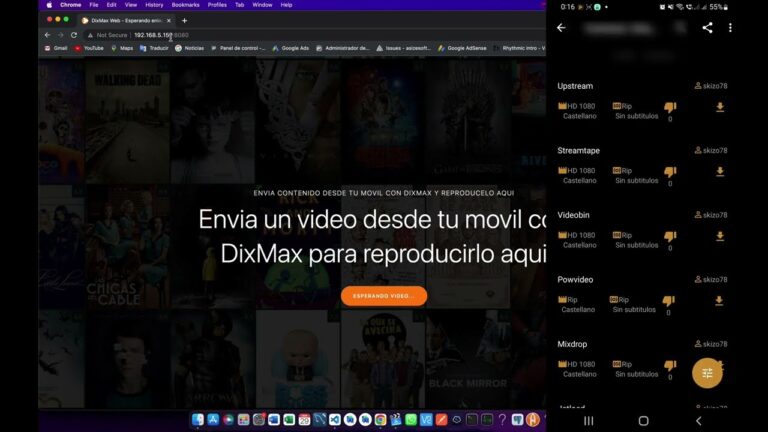Open skizo78 profile on the Mixdrop row
This screenshot has height=432, width=768.
tap(711, 344)
